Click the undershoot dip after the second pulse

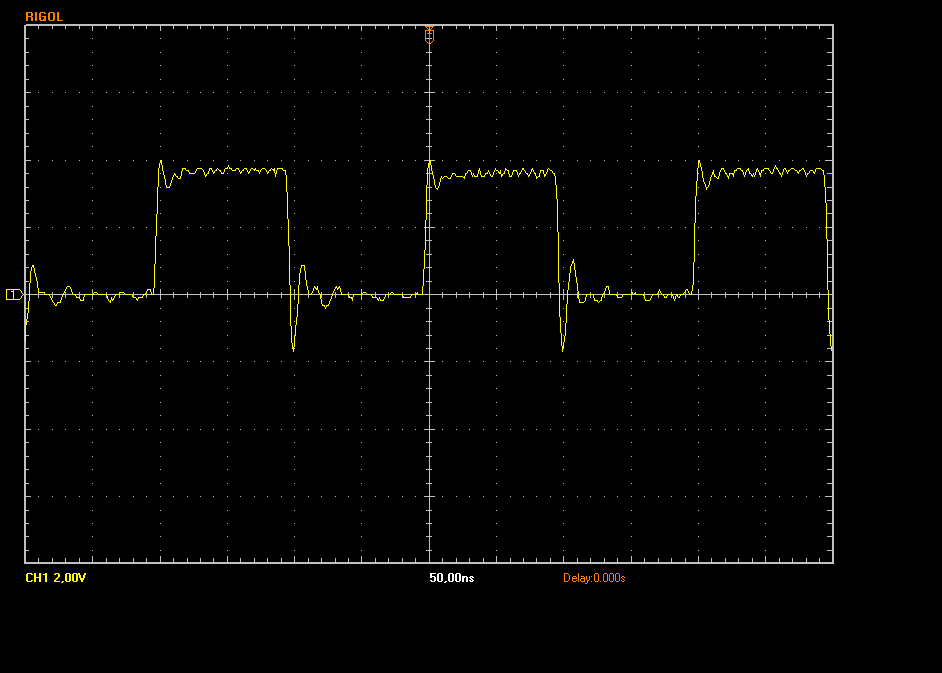click(x=563, y=350)
